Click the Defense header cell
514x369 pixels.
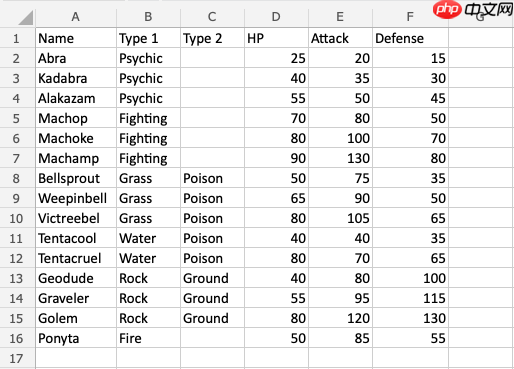[x=410, y=38]
